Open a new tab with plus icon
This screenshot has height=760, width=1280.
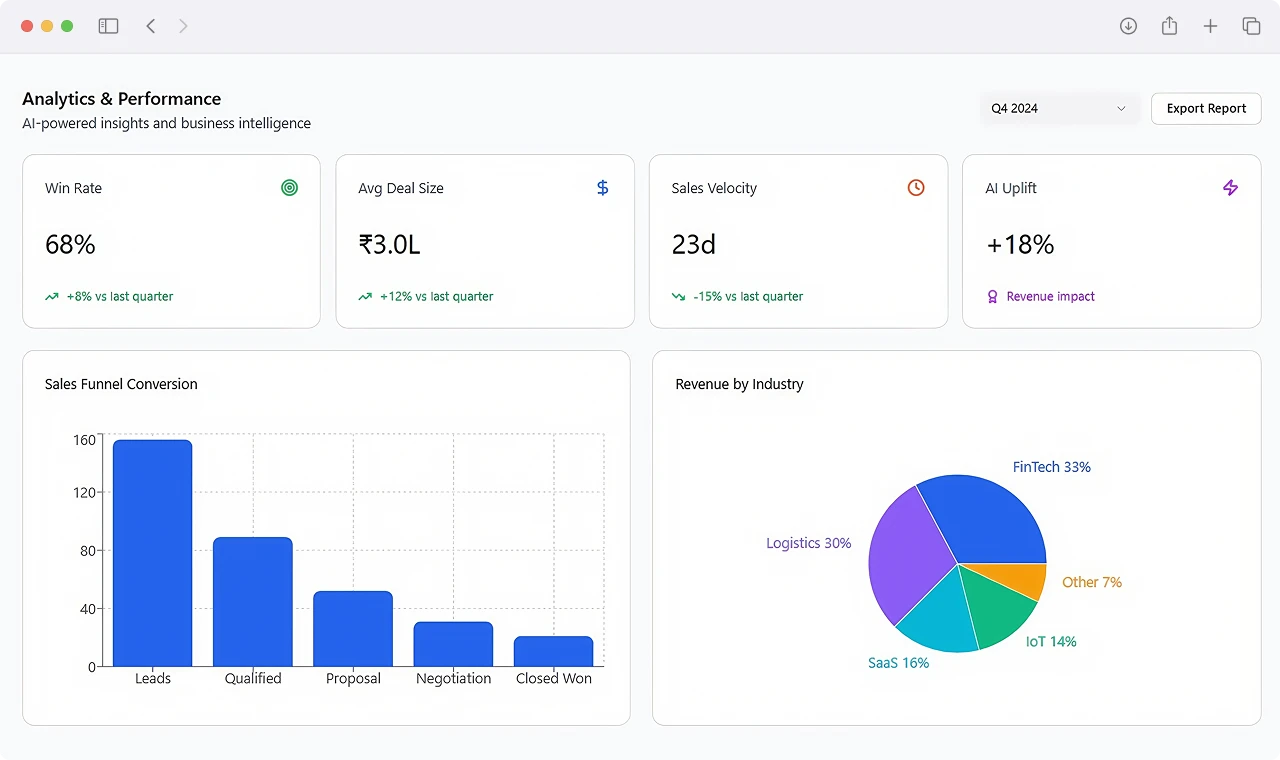click(x=1210, y=26)
